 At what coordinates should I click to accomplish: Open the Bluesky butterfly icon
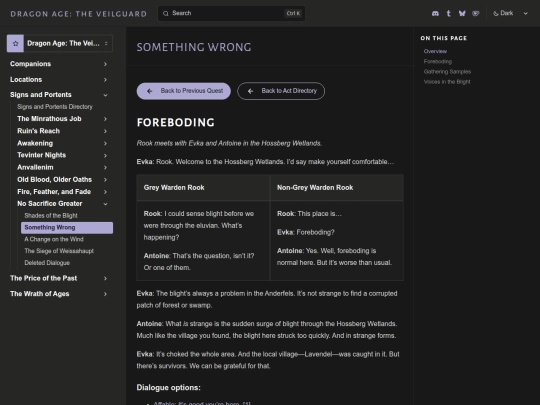[x=462, y=13]
